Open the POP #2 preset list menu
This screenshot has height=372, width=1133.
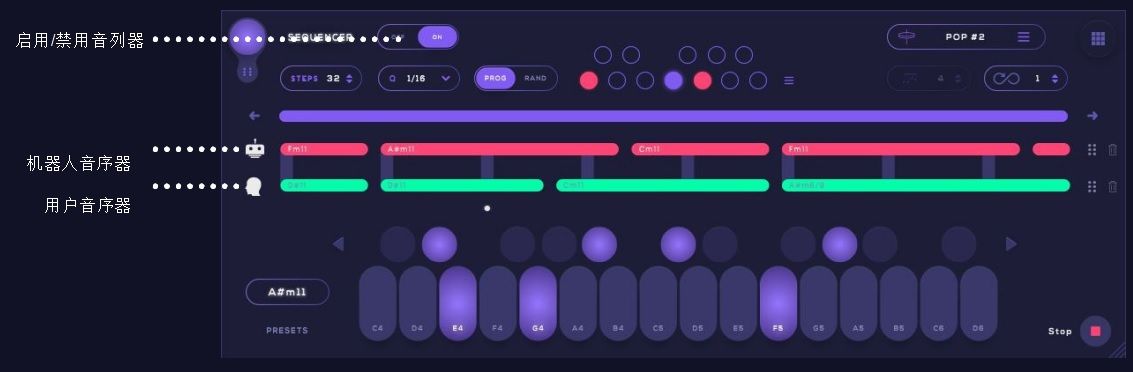tap(1023, 37)
